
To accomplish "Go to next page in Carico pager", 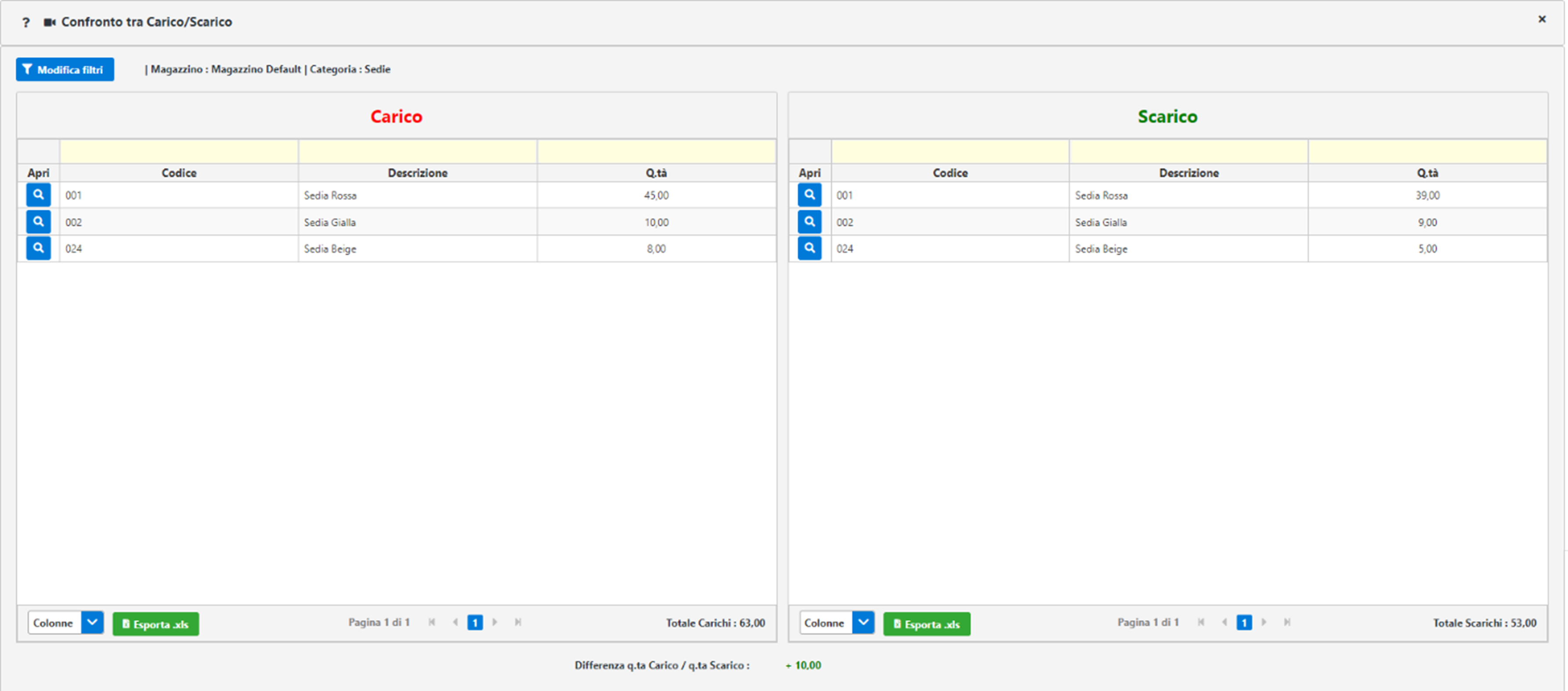I will pyautogui.click(x=495, y=622).
